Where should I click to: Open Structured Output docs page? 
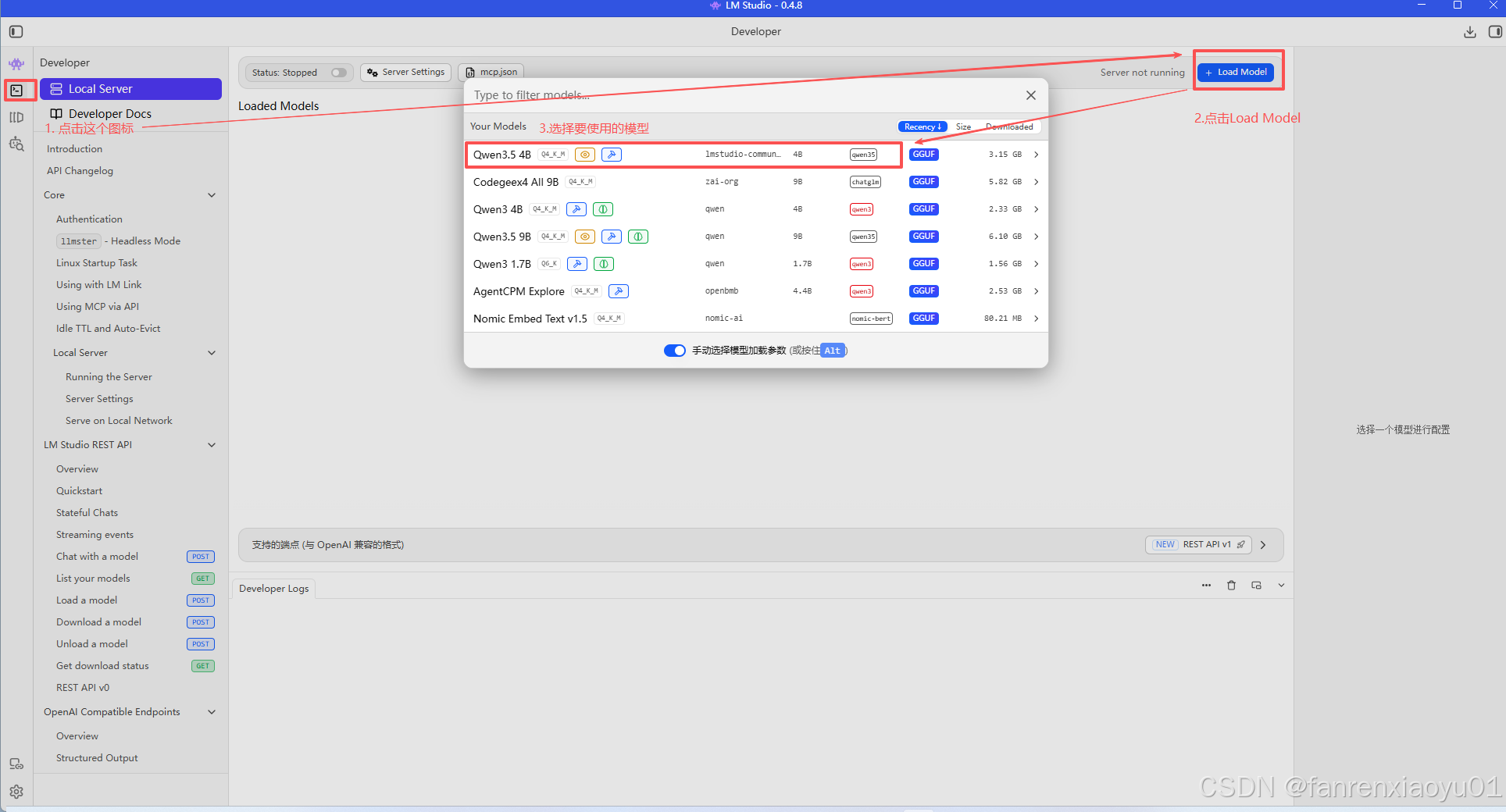pos(97,758)
